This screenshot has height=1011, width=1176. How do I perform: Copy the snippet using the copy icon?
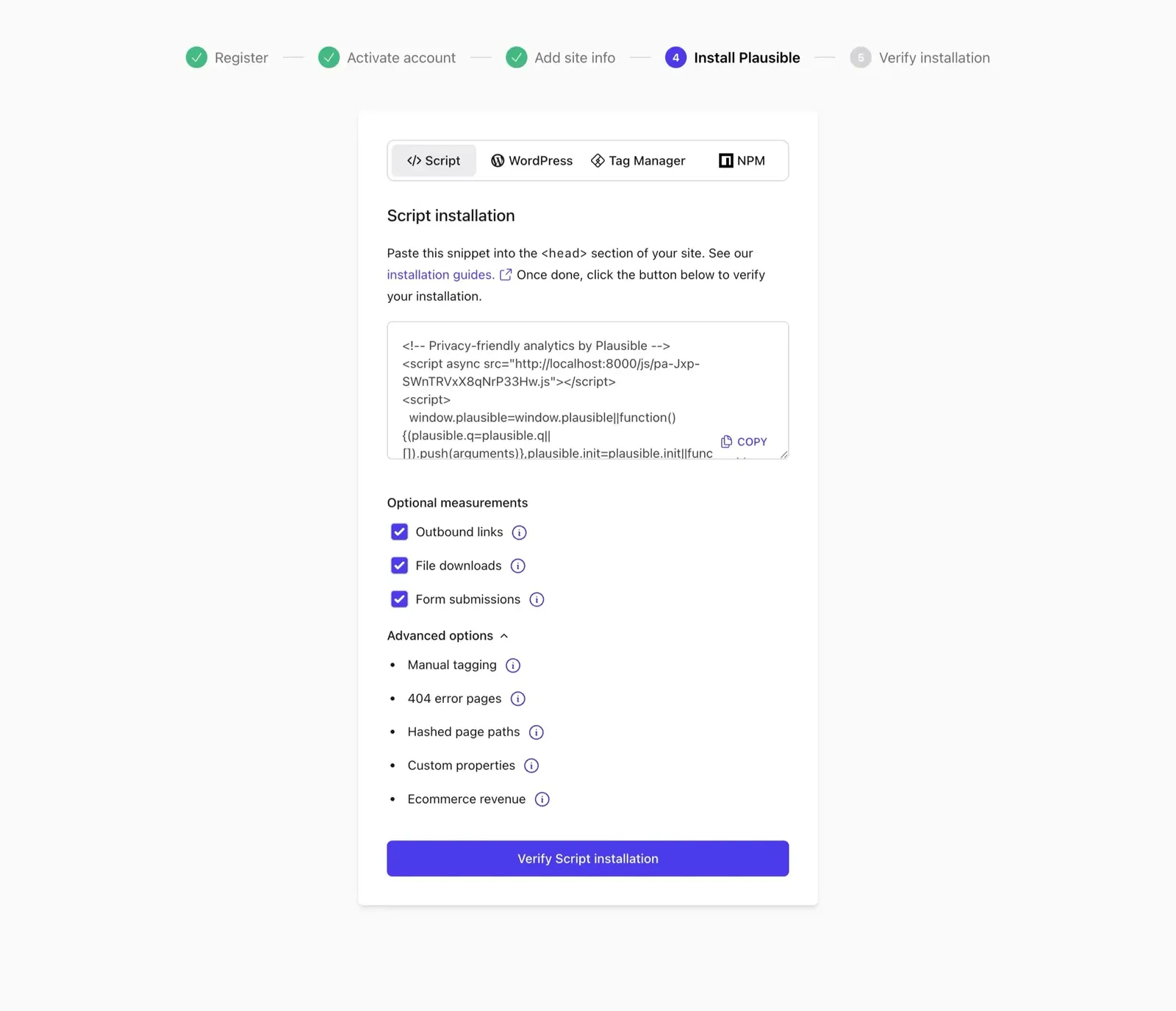click(x=726, y=441)
